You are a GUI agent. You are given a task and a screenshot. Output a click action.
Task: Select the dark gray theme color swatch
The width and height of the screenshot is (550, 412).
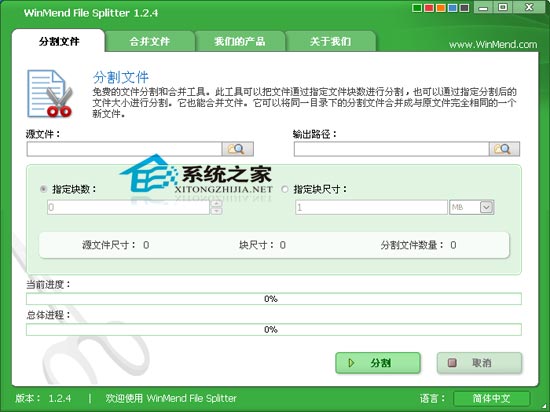[464, 8]
